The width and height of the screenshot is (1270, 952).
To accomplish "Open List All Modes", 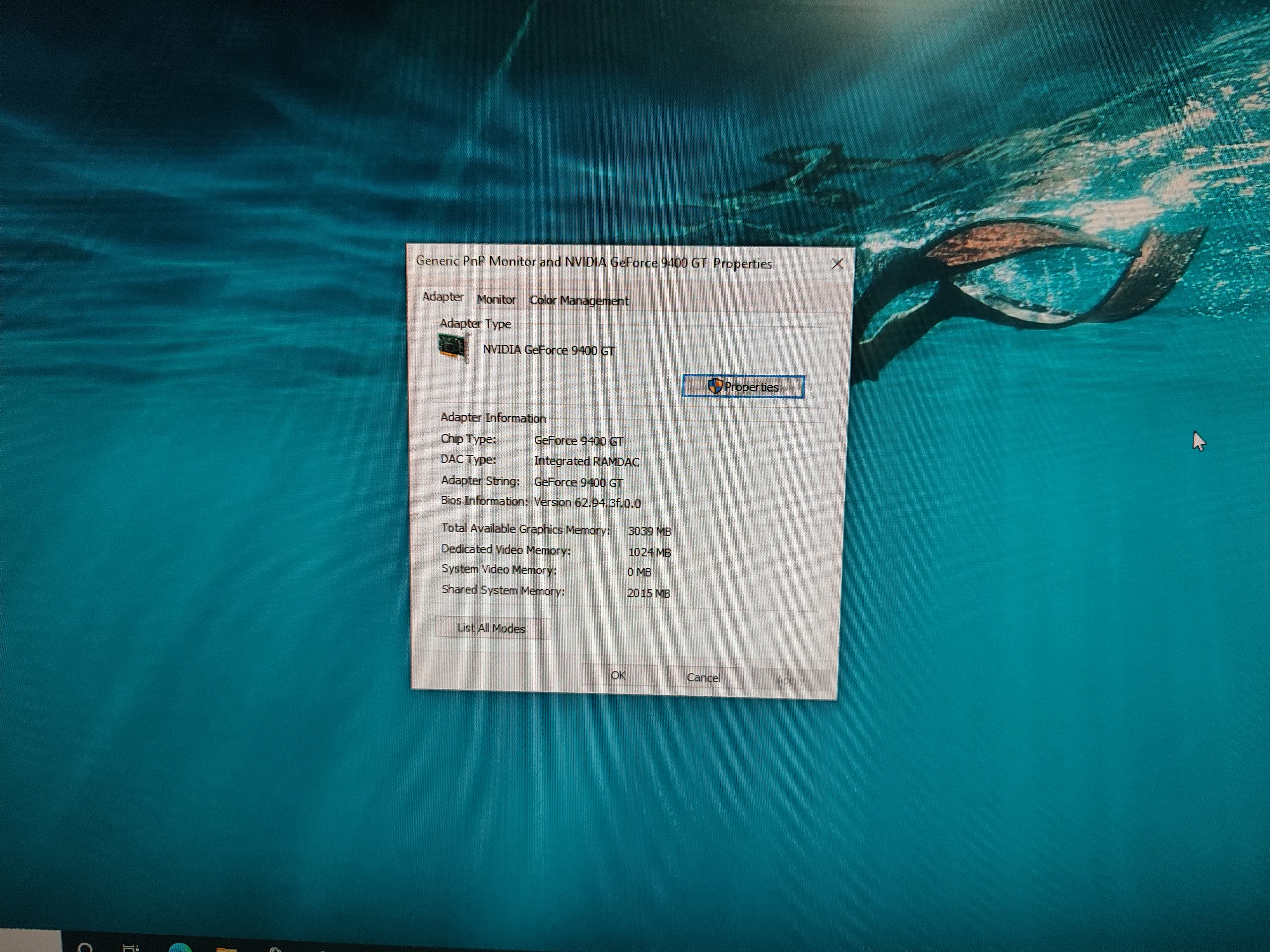I will point(492,628).
